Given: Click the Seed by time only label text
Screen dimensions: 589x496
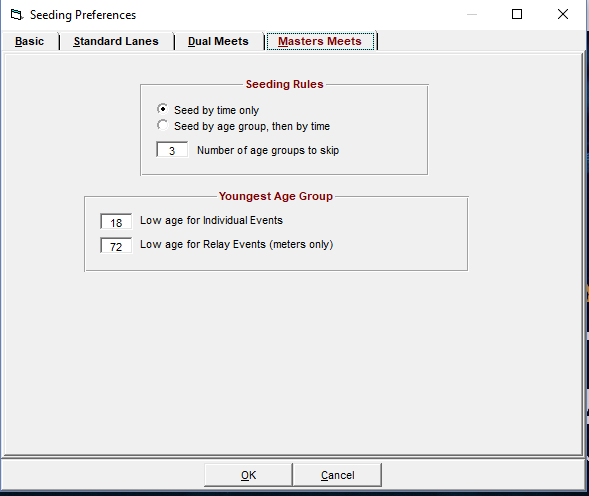Looking at the screenshot, I should point(216,110).
